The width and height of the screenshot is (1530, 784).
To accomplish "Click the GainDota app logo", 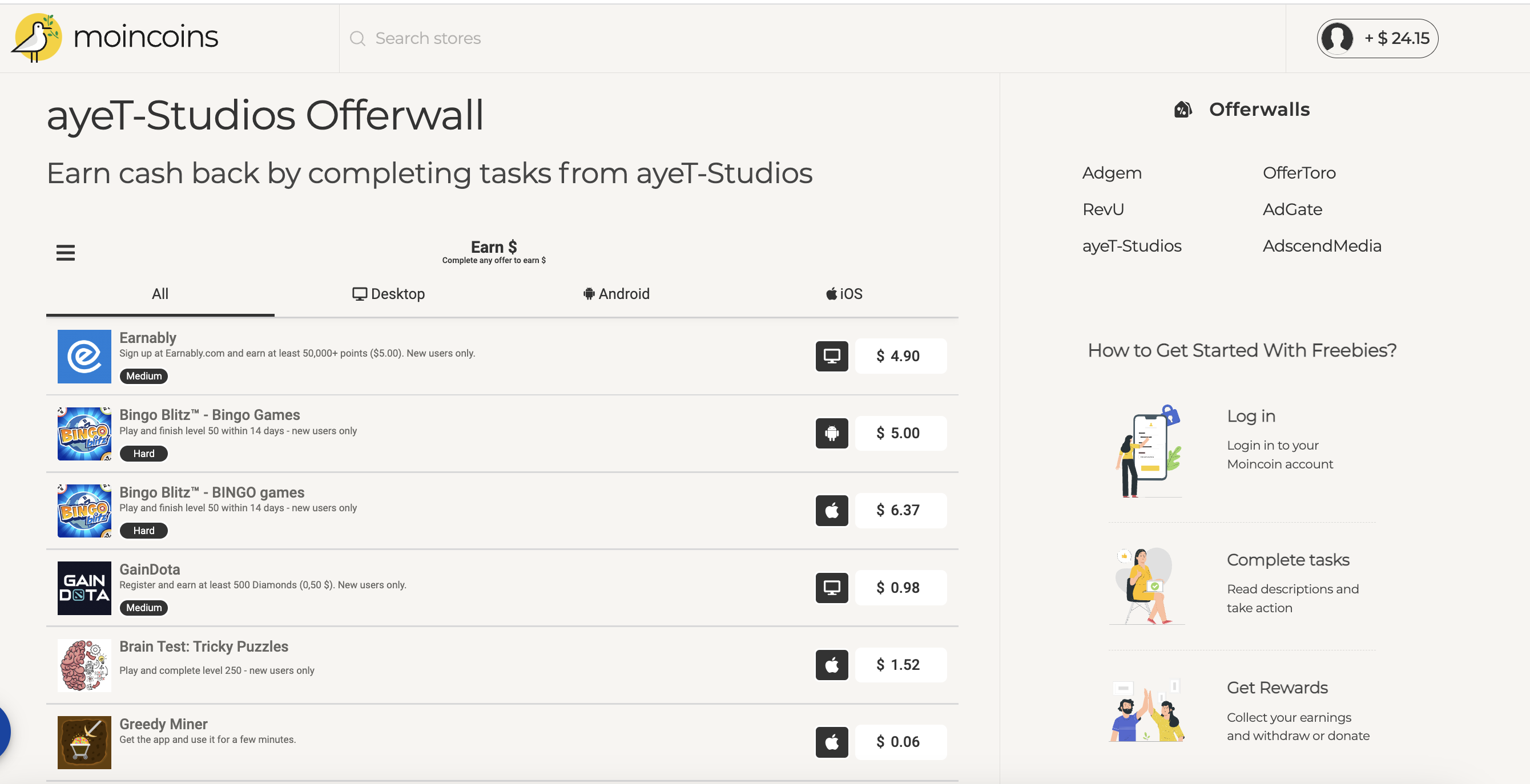I will click(84, 588).
